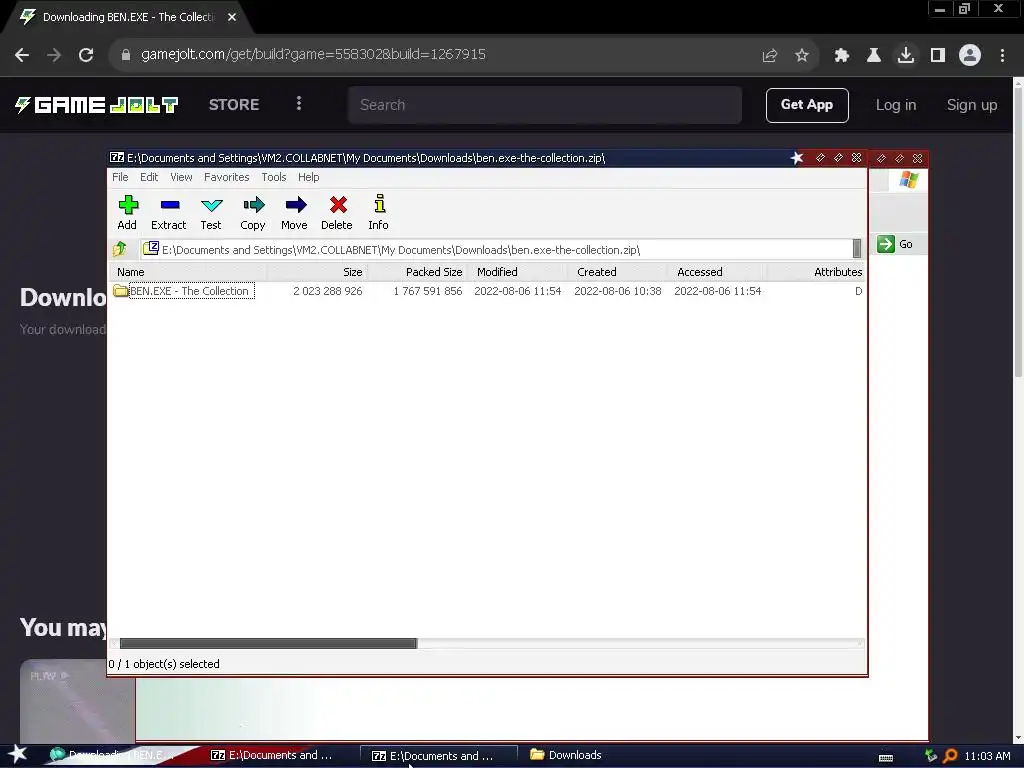
Task: Sort by Name column header
Action: coord(188,272)
